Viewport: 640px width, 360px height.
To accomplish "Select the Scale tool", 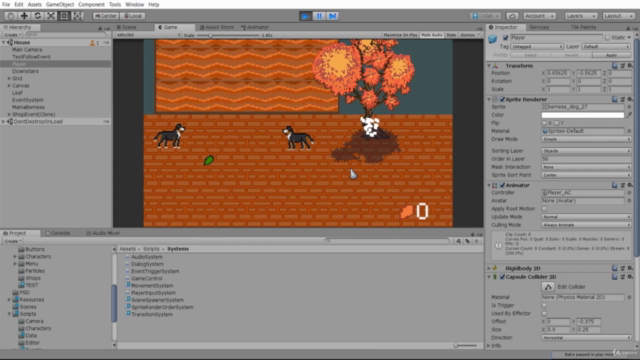I will point(51,16).
